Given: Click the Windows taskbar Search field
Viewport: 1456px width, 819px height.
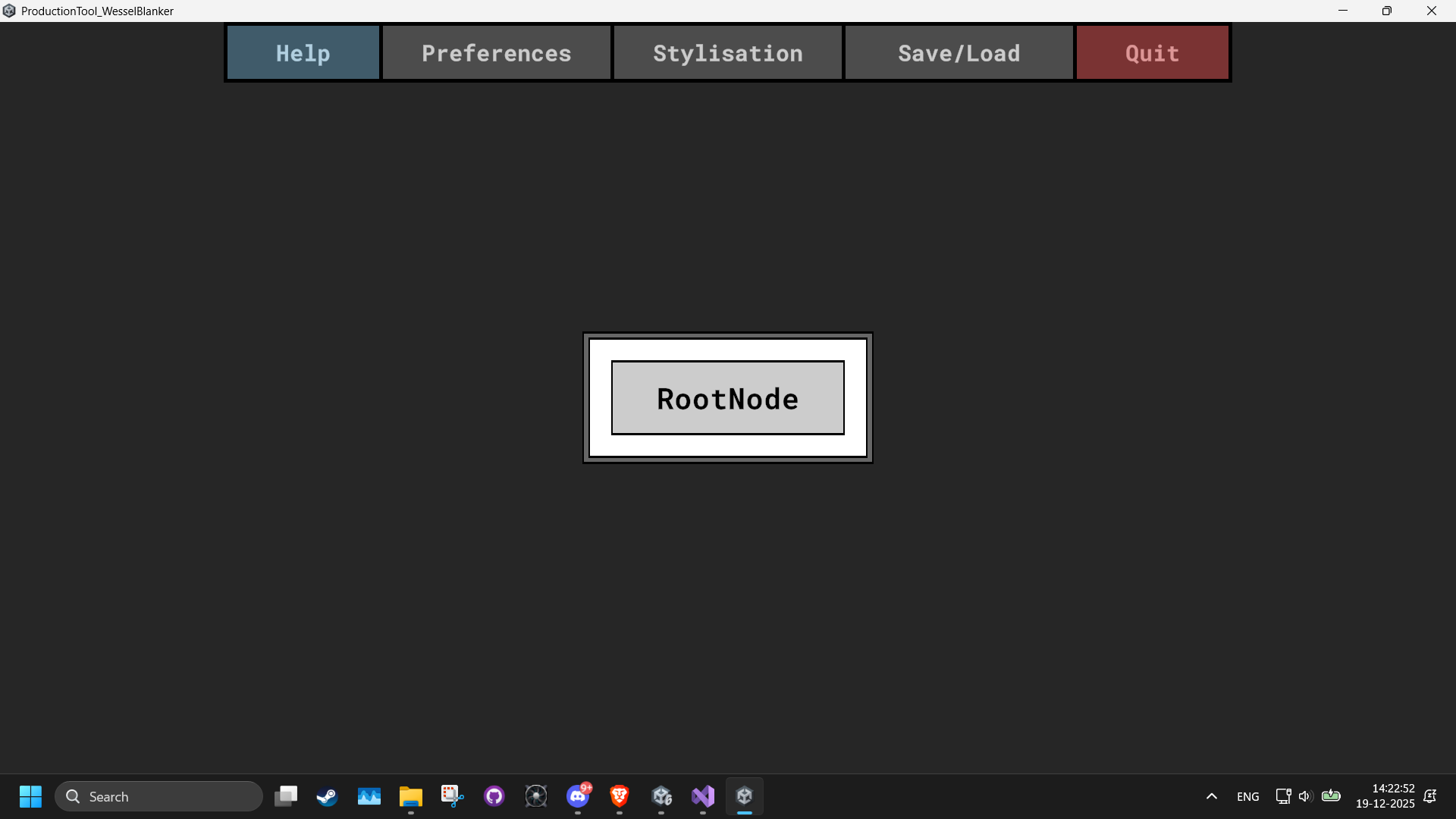Looking at the screenshot, I should point(159,796).
